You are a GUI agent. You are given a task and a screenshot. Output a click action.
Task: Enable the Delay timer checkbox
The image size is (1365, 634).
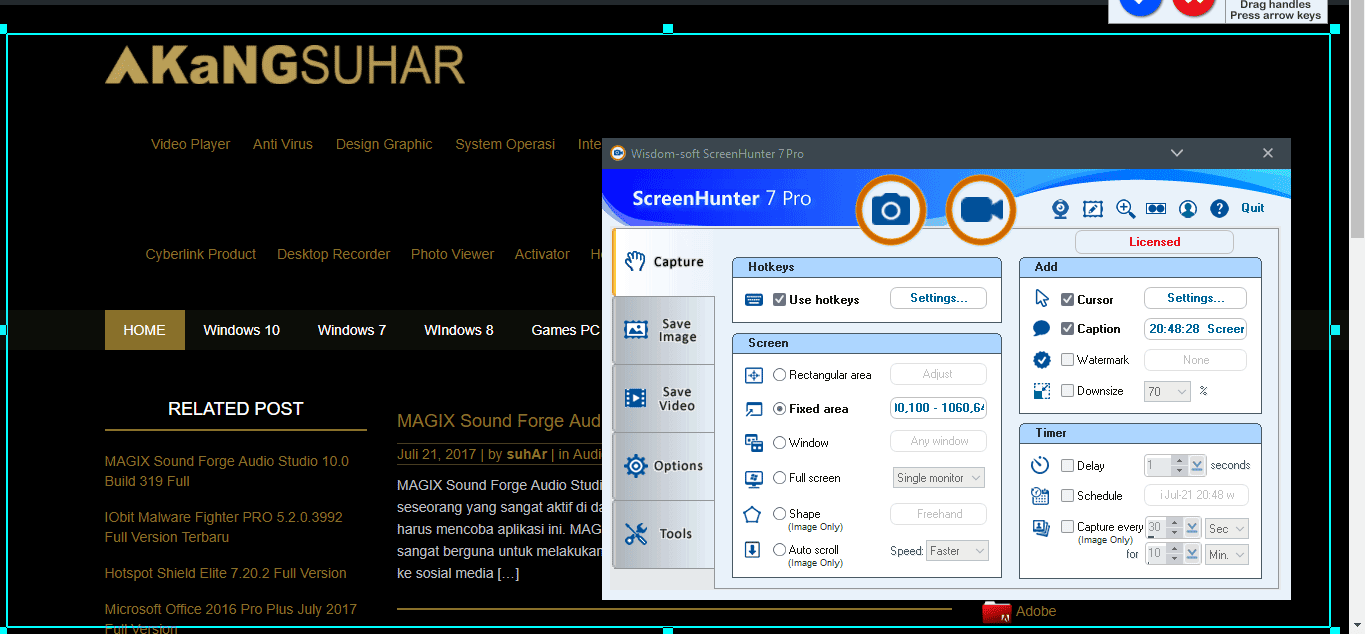[x=1068, y=465]
